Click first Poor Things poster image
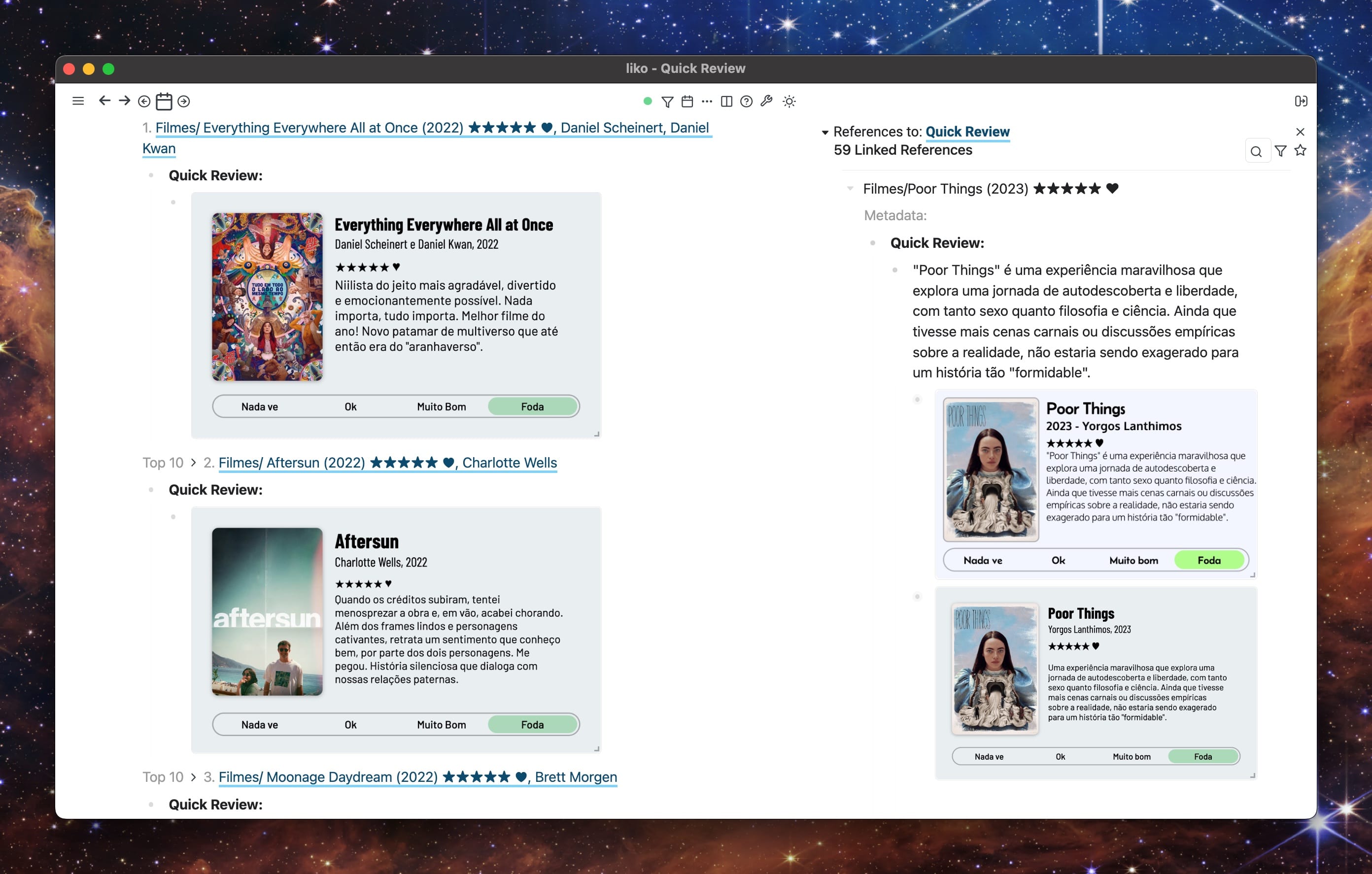Viewport: 1372px width, 874px height. click(991, 470)
